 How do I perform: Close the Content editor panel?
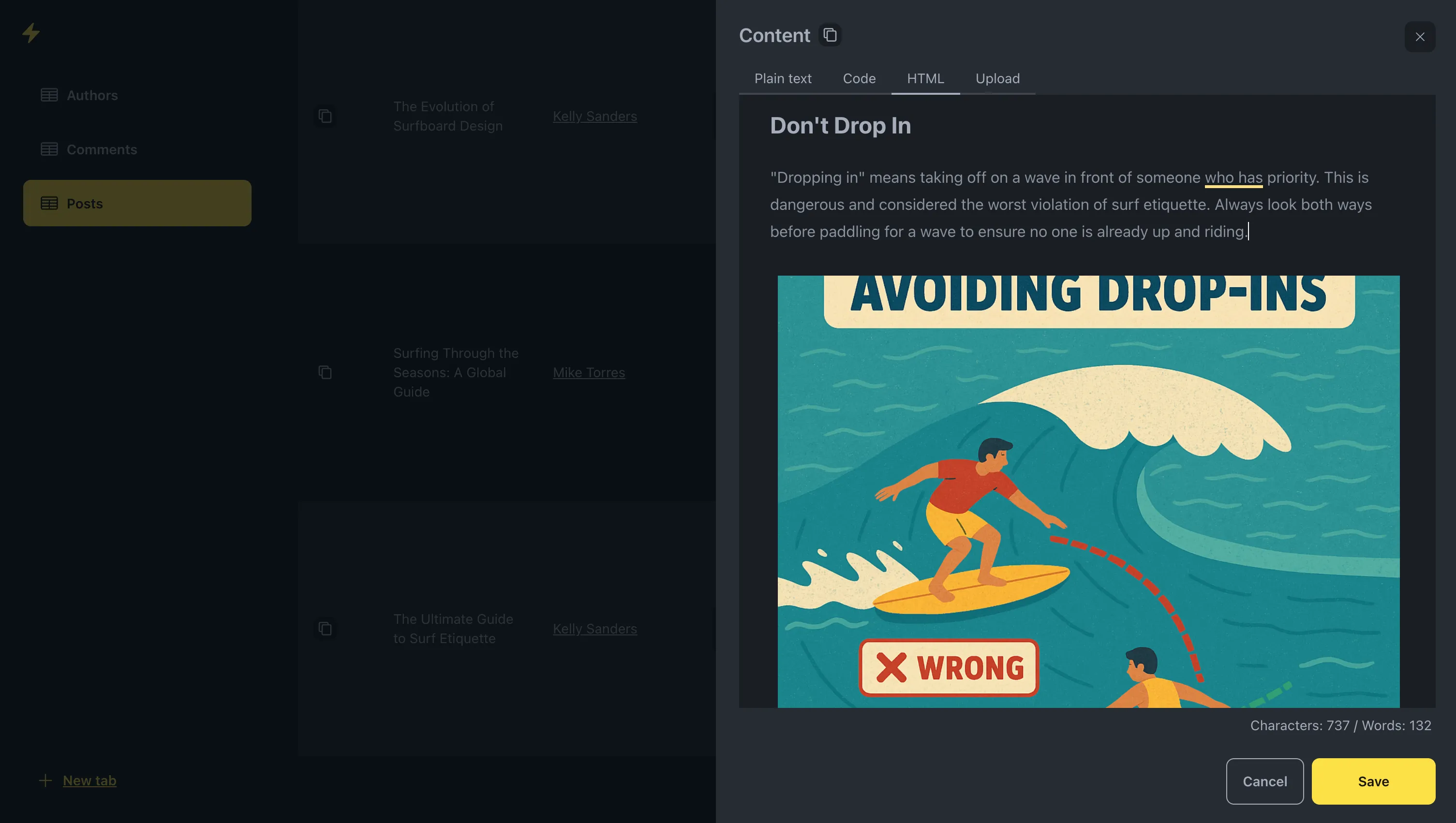(x=1420, y=36)
